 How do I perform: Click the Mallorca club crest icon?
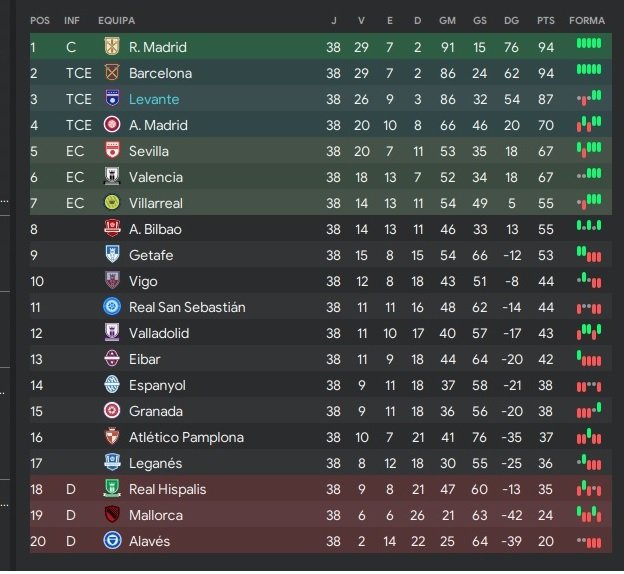(x=112, y=515)
